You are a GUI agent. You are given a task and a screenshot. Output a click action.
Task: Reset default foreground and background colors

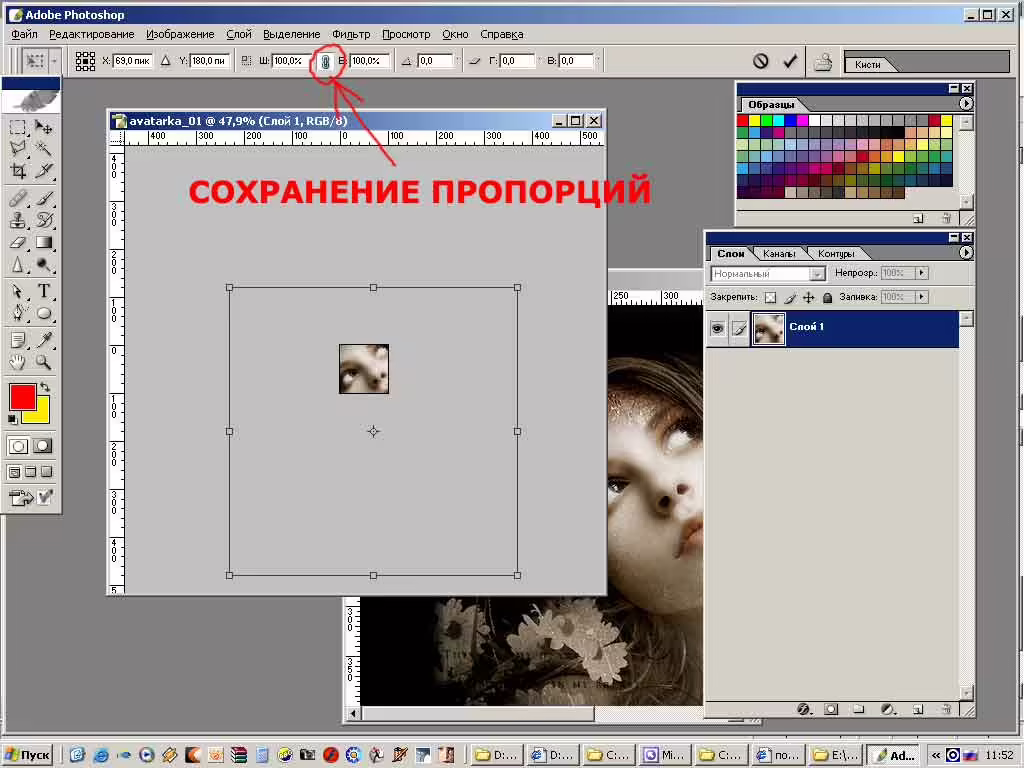tap(12, 419)
